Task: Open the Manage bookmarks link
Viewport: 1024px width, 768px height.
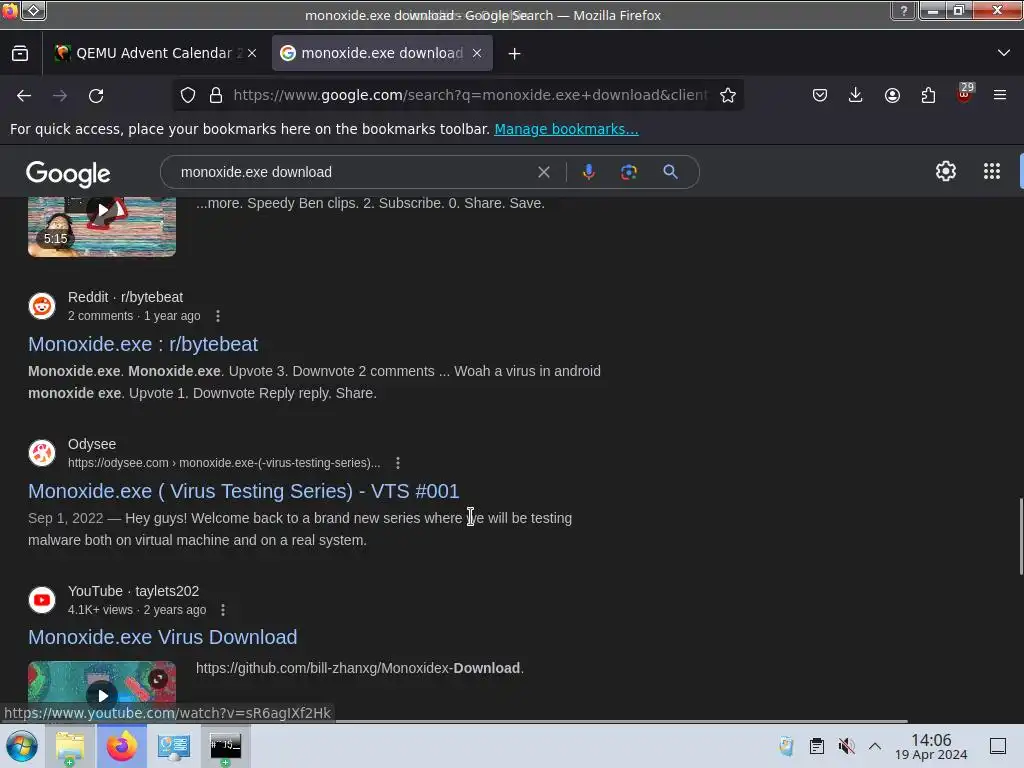Action: pos(566,129)
